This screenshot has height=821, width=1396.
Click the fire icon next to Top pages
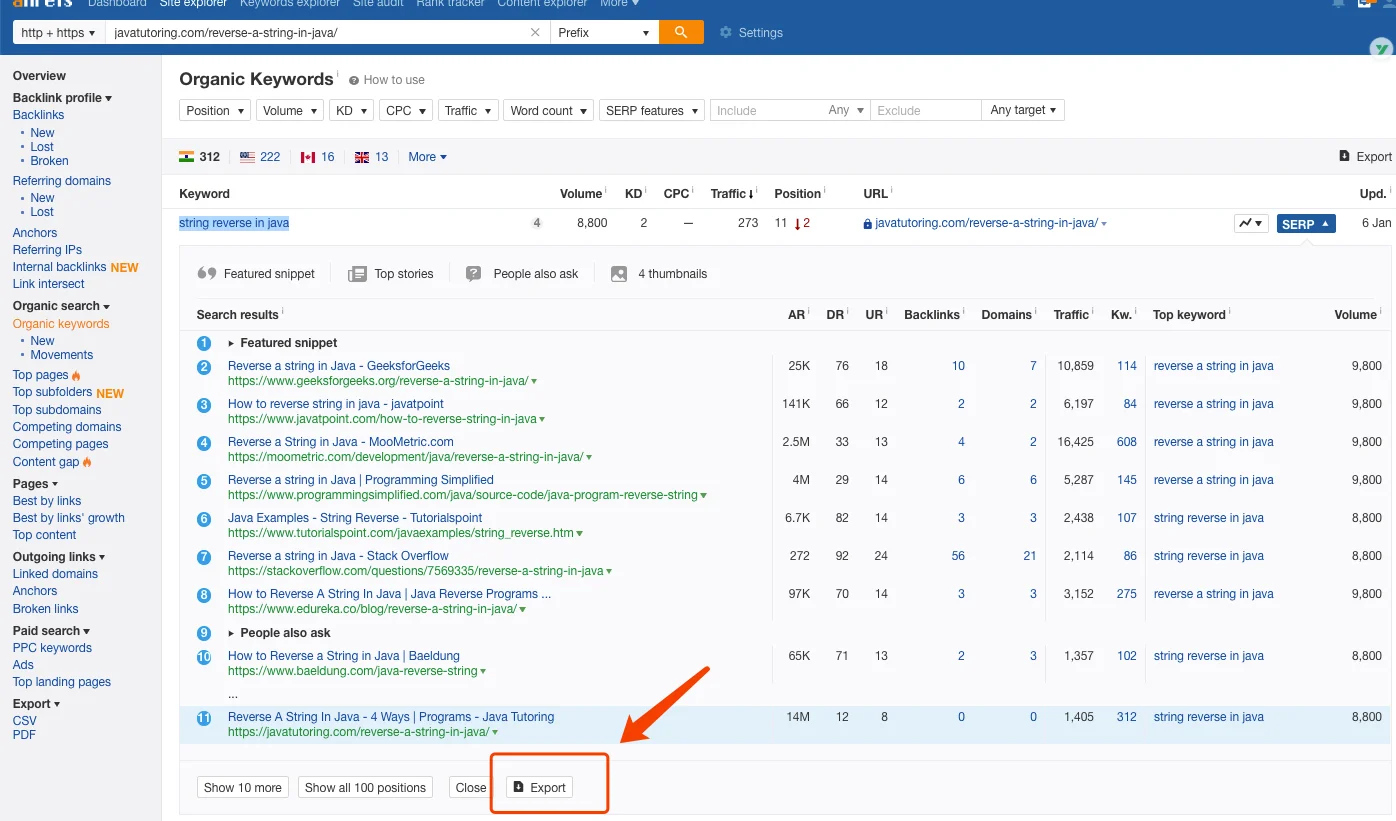pyautogui.click(x=76, y=375)
